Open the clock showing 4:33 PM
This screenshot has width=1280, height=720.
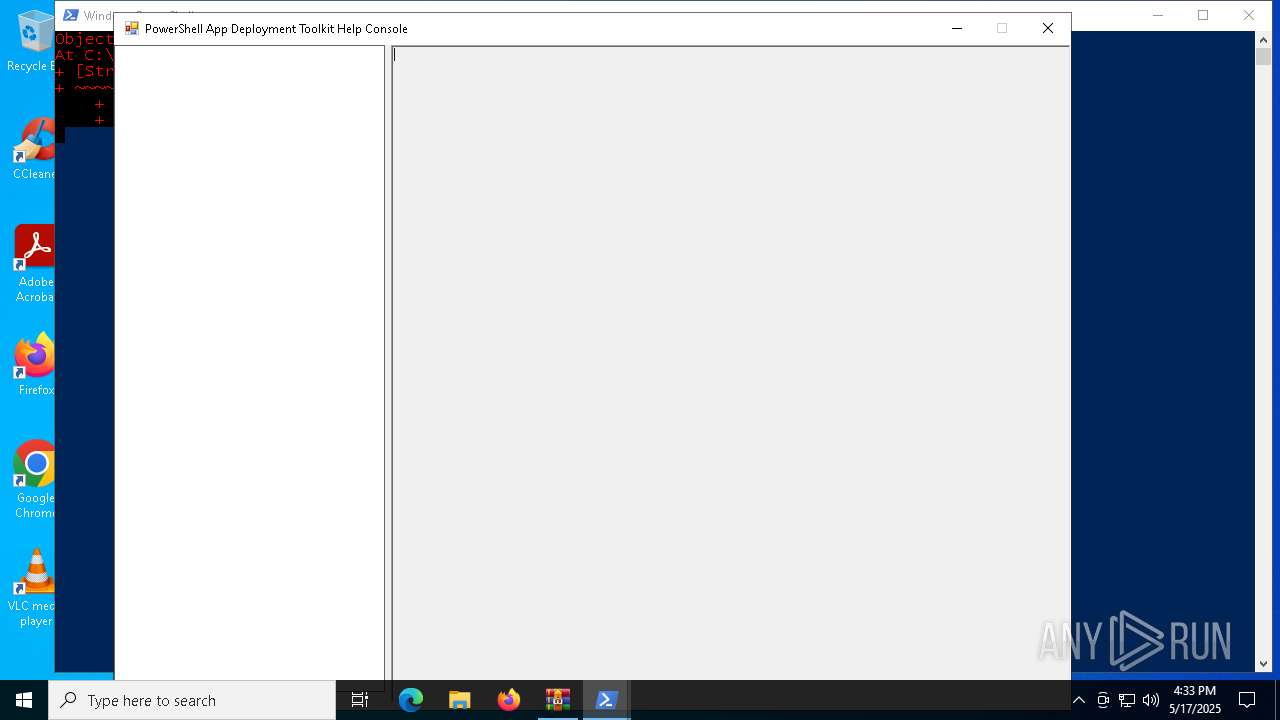tap(1195, 700)
